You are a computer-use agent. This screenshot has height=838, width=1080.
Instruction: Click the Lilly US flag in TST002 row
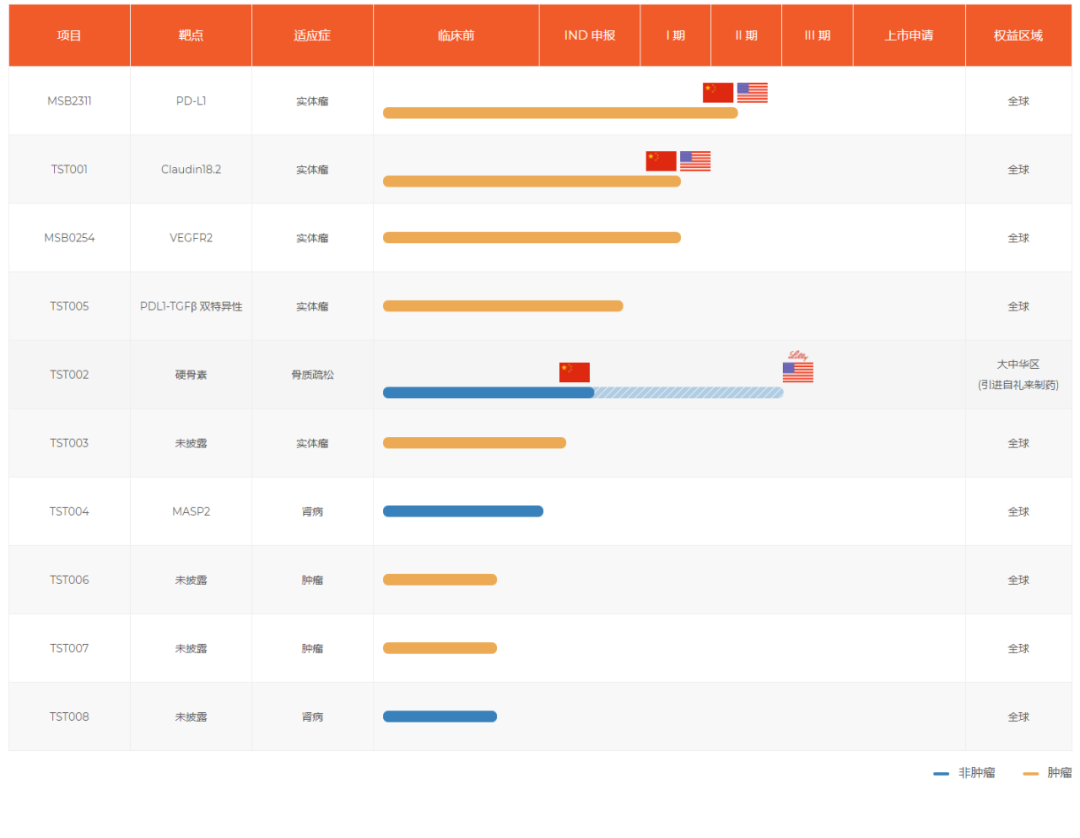(x=798, y=370)
